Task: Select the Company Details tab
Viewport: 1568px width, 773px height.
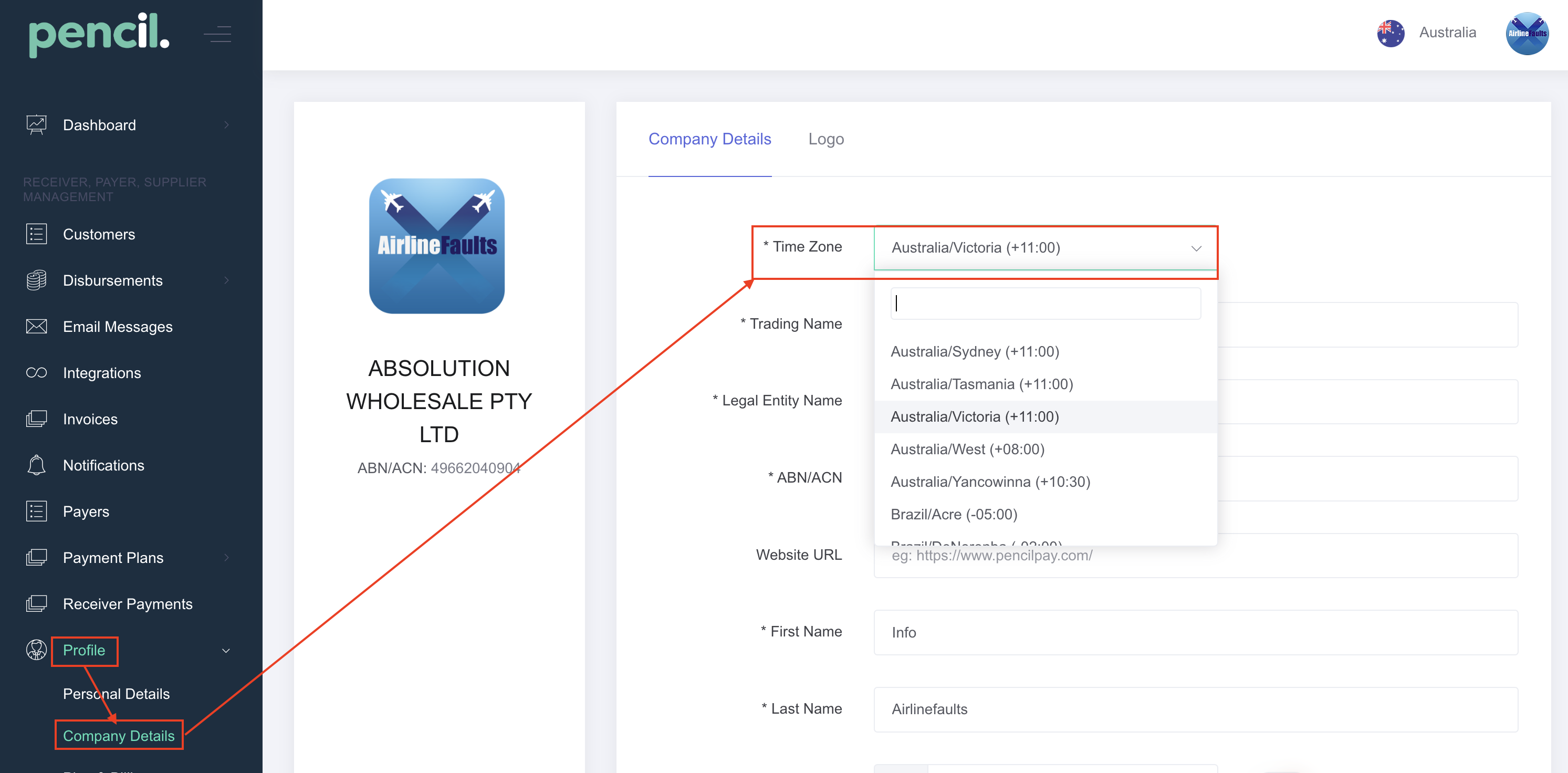Action: 709,139
